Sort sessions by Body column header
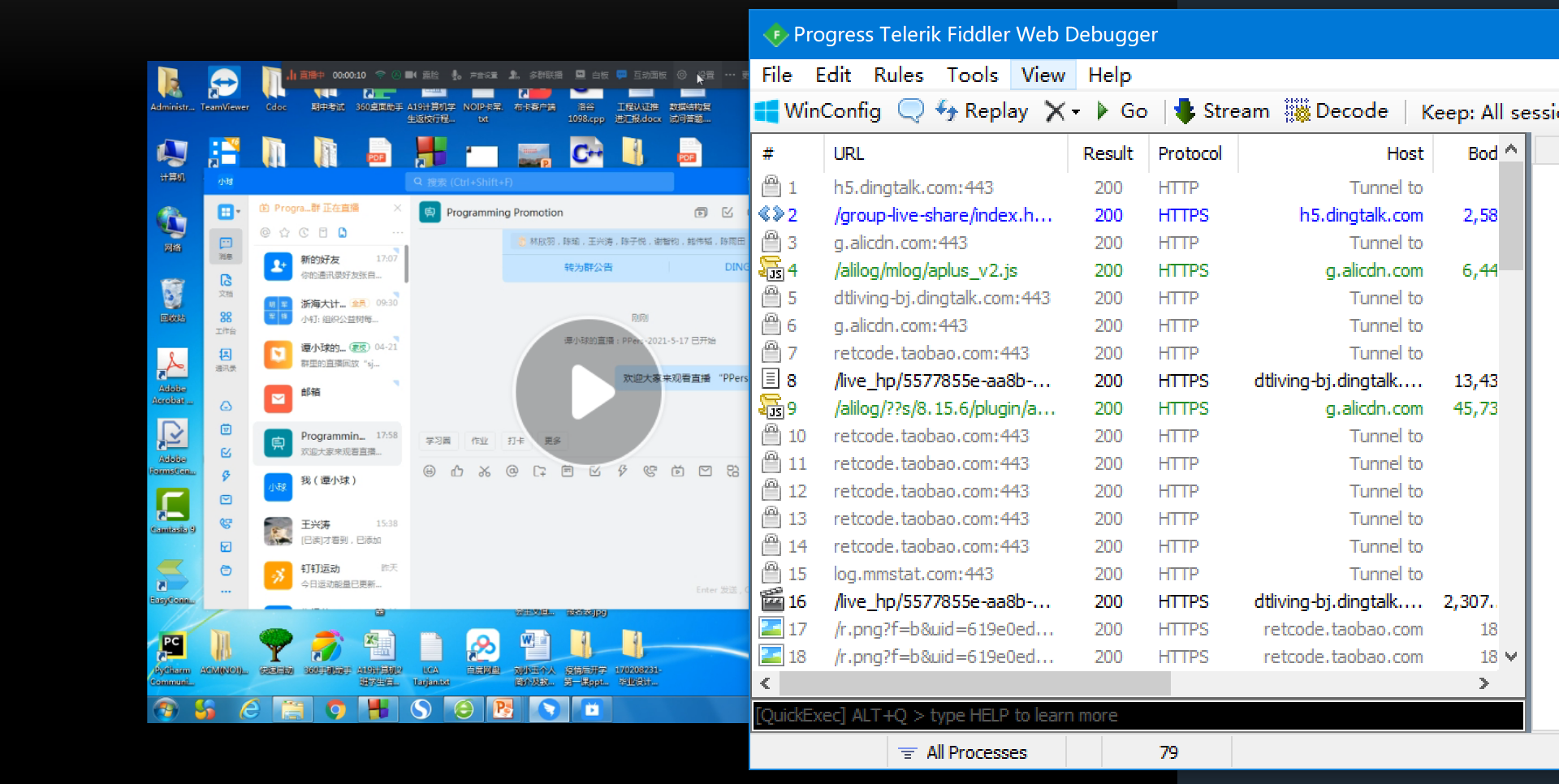This screenshot has height=784, width=1559. [x=1467, y=153]
